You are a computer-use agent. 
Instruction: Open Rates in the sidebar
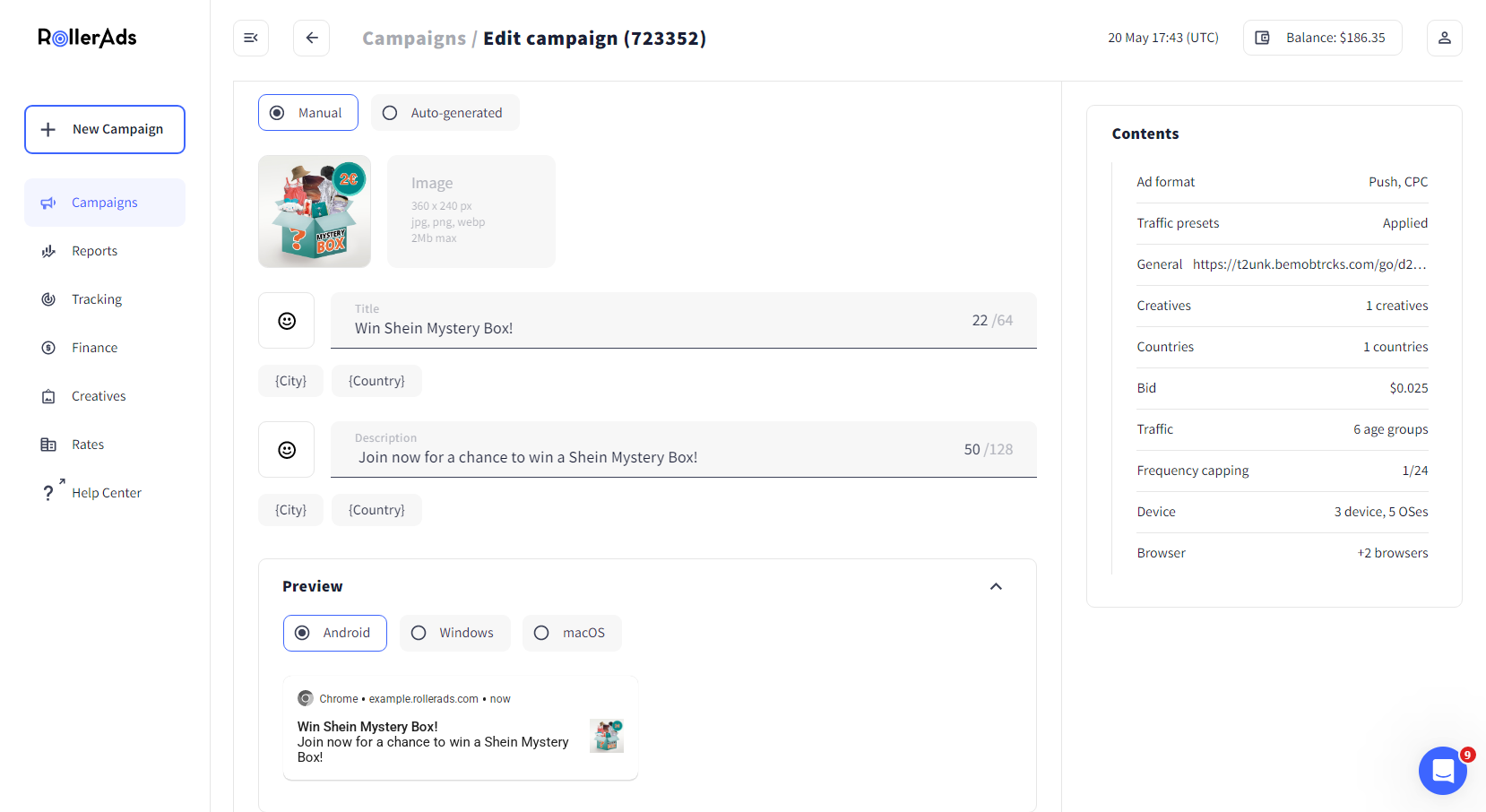click(x=105, y=445)
